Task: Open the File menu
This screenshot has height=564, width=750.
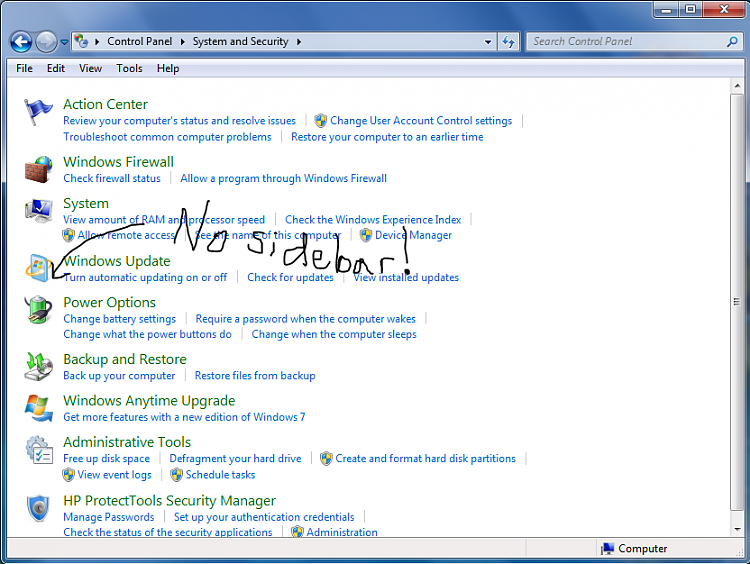Action: pos(24,68)
